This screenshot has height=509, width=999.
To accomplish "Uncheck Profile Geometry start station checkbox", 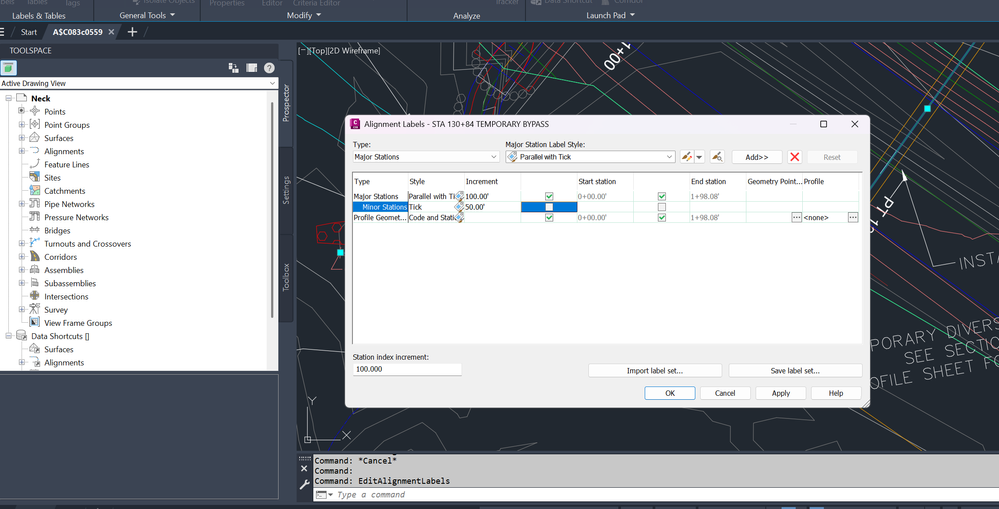I will point(549,218).
